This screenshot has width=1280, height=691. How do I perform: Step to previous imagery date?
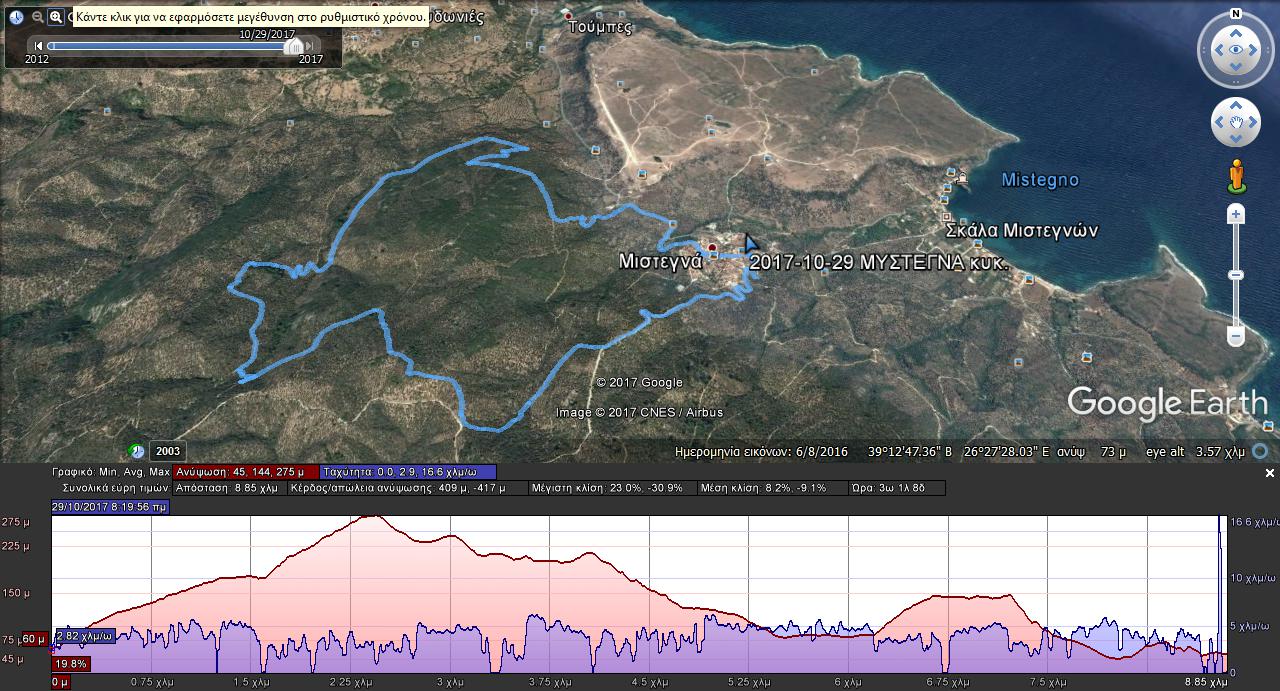39,46
